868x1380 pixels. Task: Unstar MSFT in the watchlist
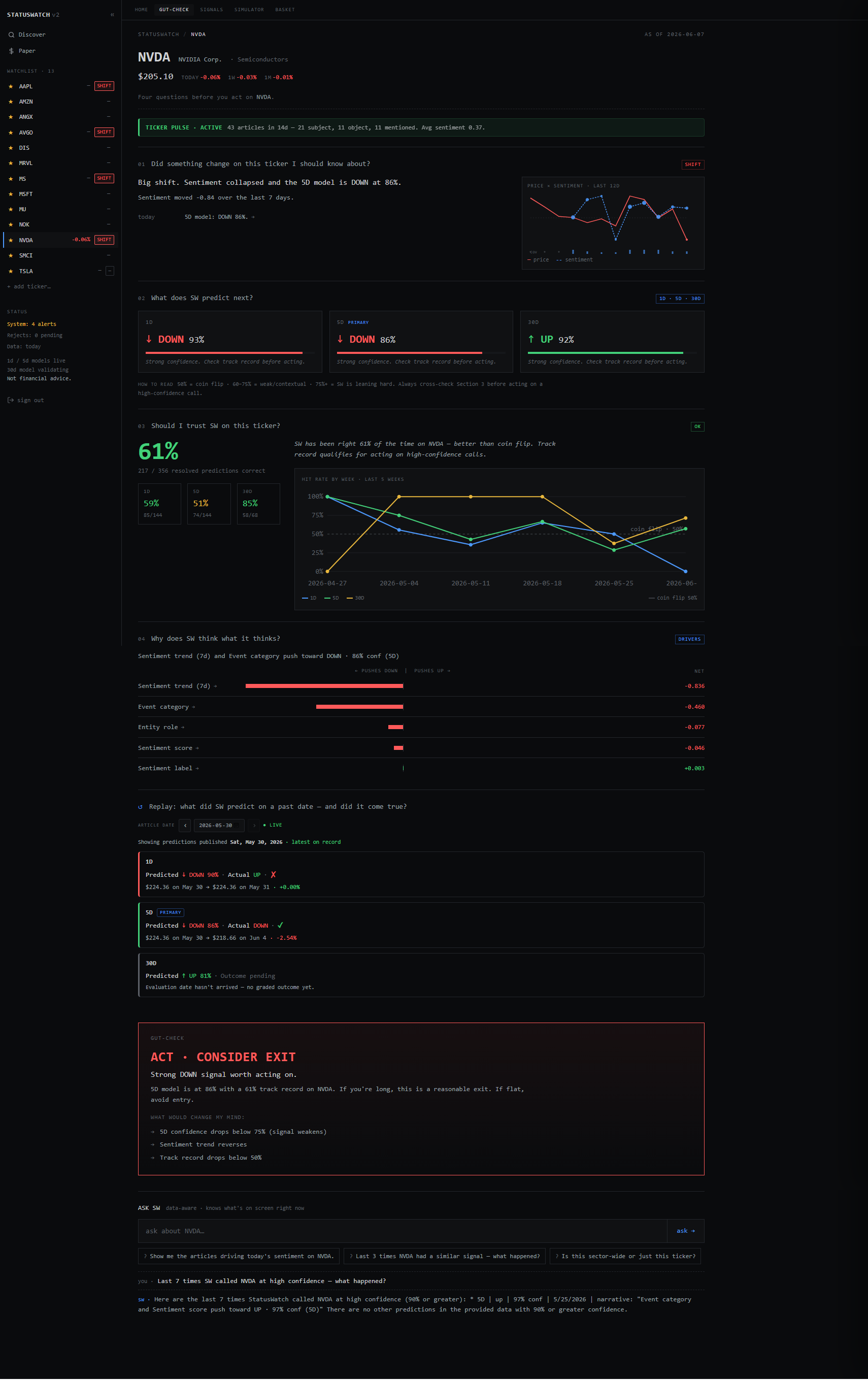tap(10, 194)
